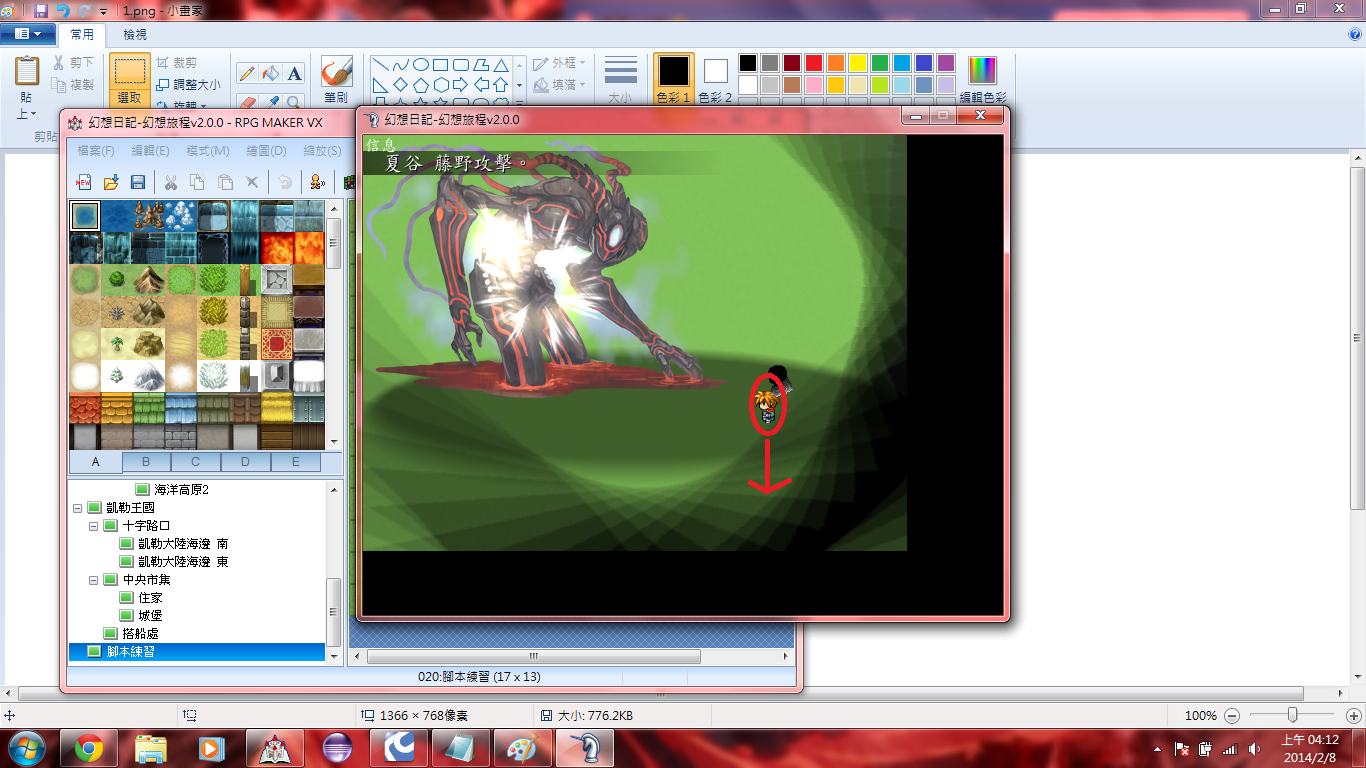
Task: Select the Event layer icon in RPG Maker toolbar
Action: click(318, 182)
